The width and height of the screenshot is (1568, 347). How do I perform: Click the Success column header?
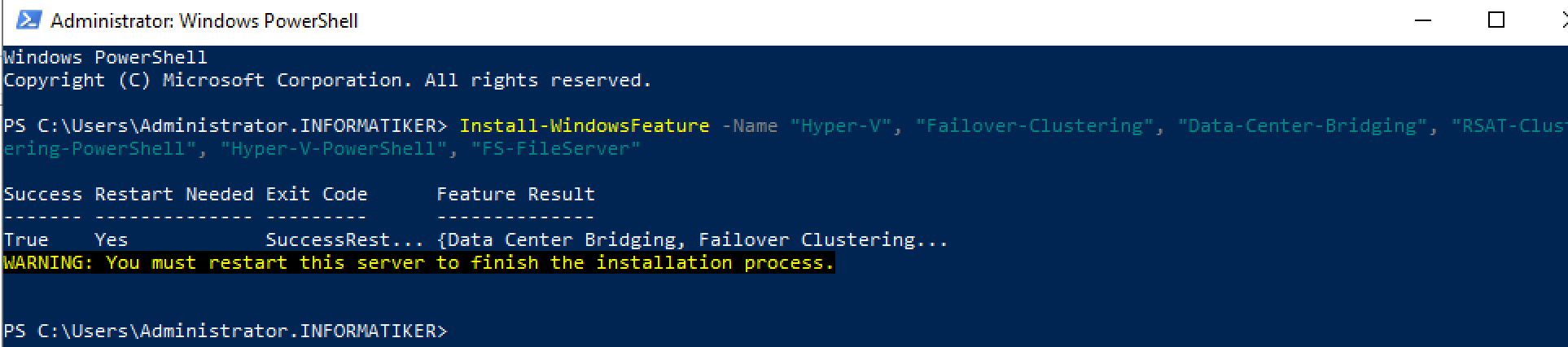tap(43, 194)
